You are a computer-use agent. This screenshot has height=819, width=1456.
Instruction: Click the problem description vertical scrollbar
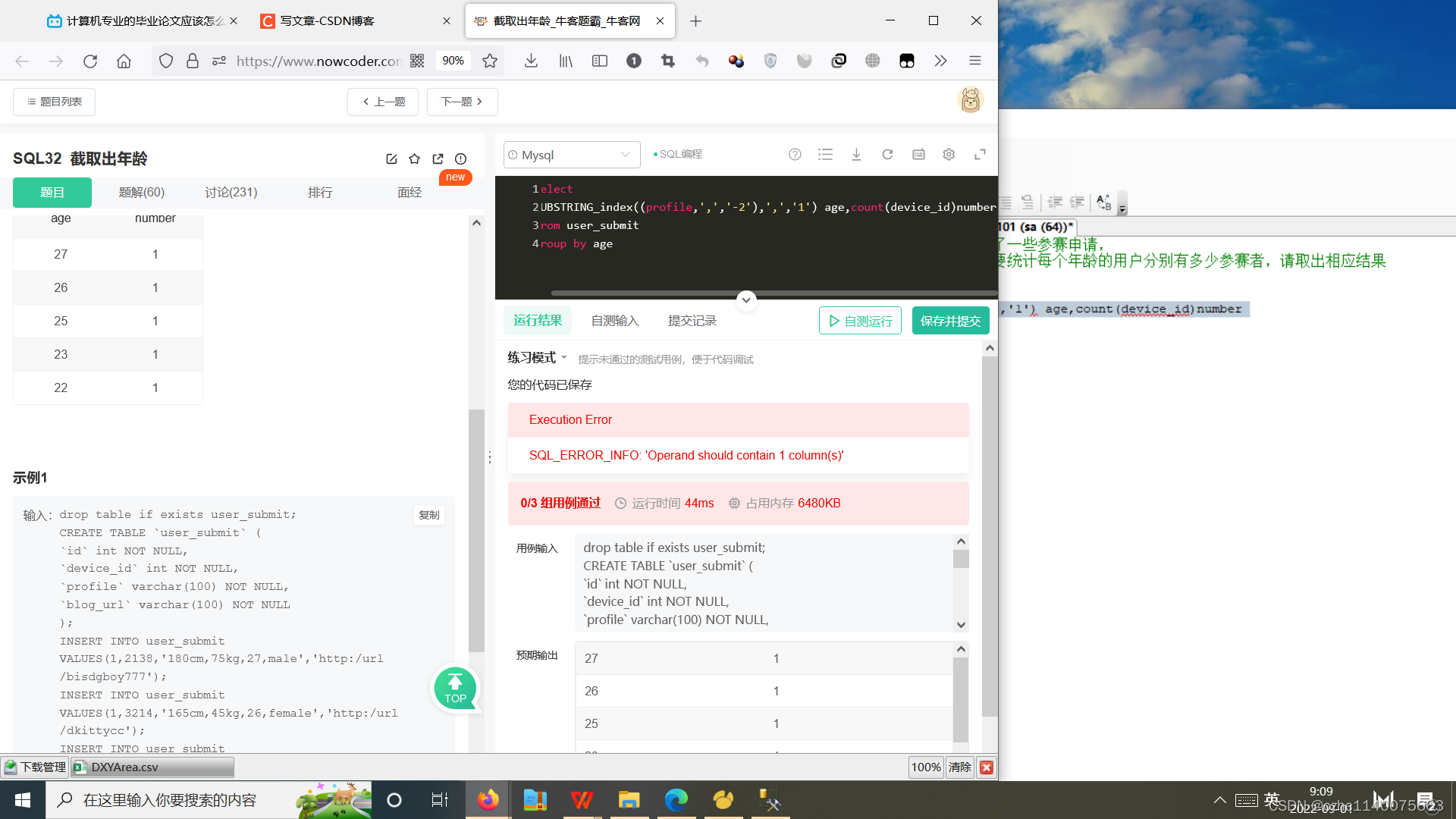point(476,531)
